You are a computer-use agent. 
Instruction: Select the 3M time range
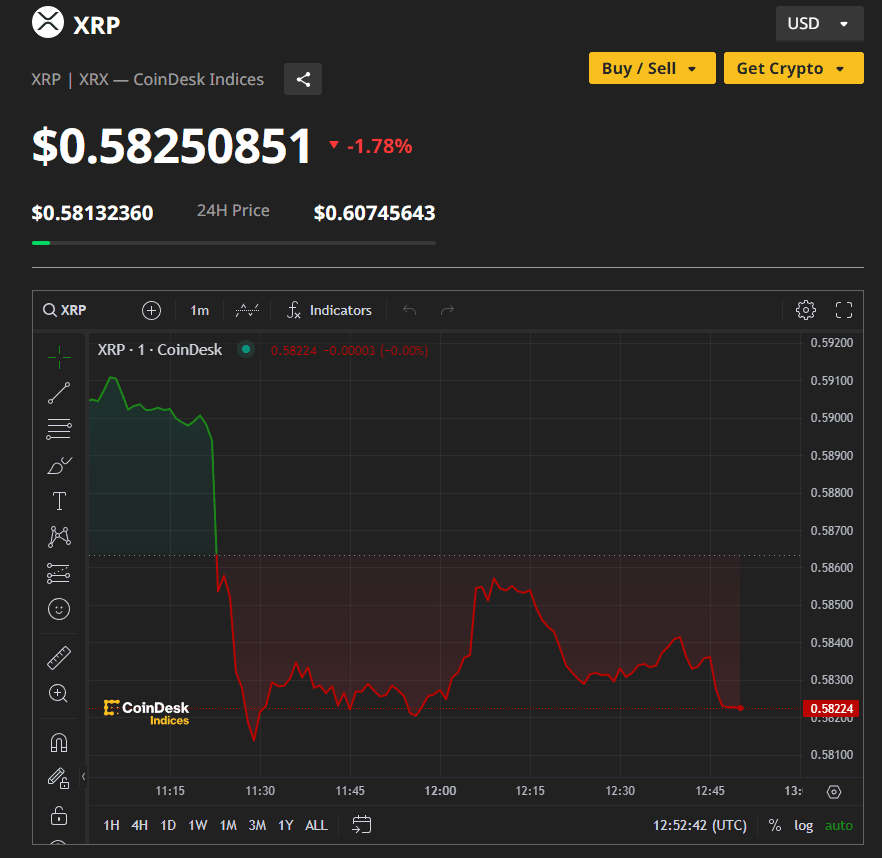point(257,825)
